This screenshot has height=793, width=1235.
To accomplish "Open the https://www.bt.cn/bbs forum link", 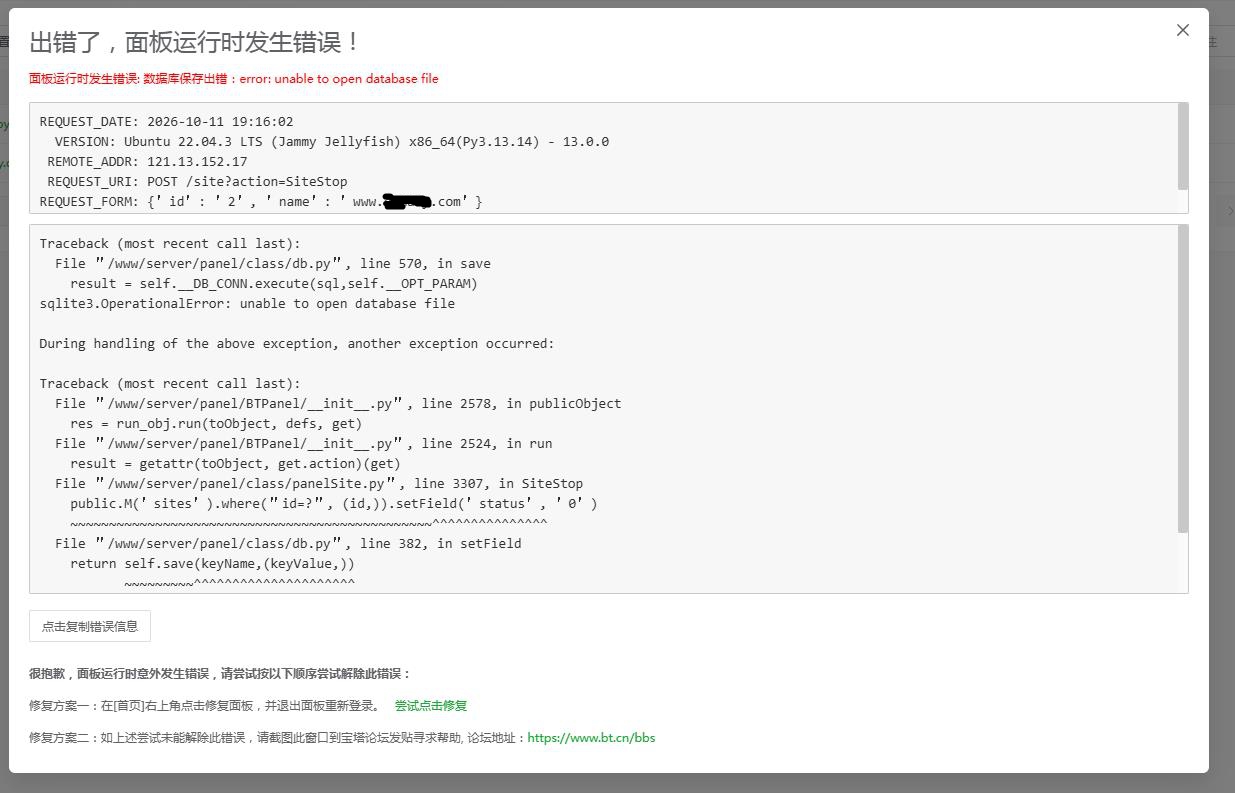I will coord(591,738).
